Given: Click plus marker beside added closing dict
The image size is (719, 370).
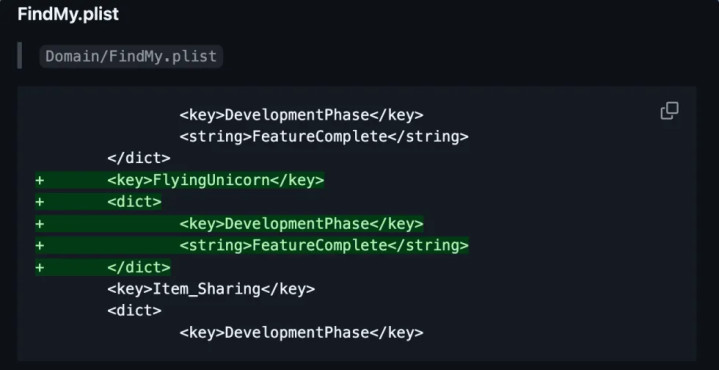Looking at the screenshot, I should tap(40, 267).
